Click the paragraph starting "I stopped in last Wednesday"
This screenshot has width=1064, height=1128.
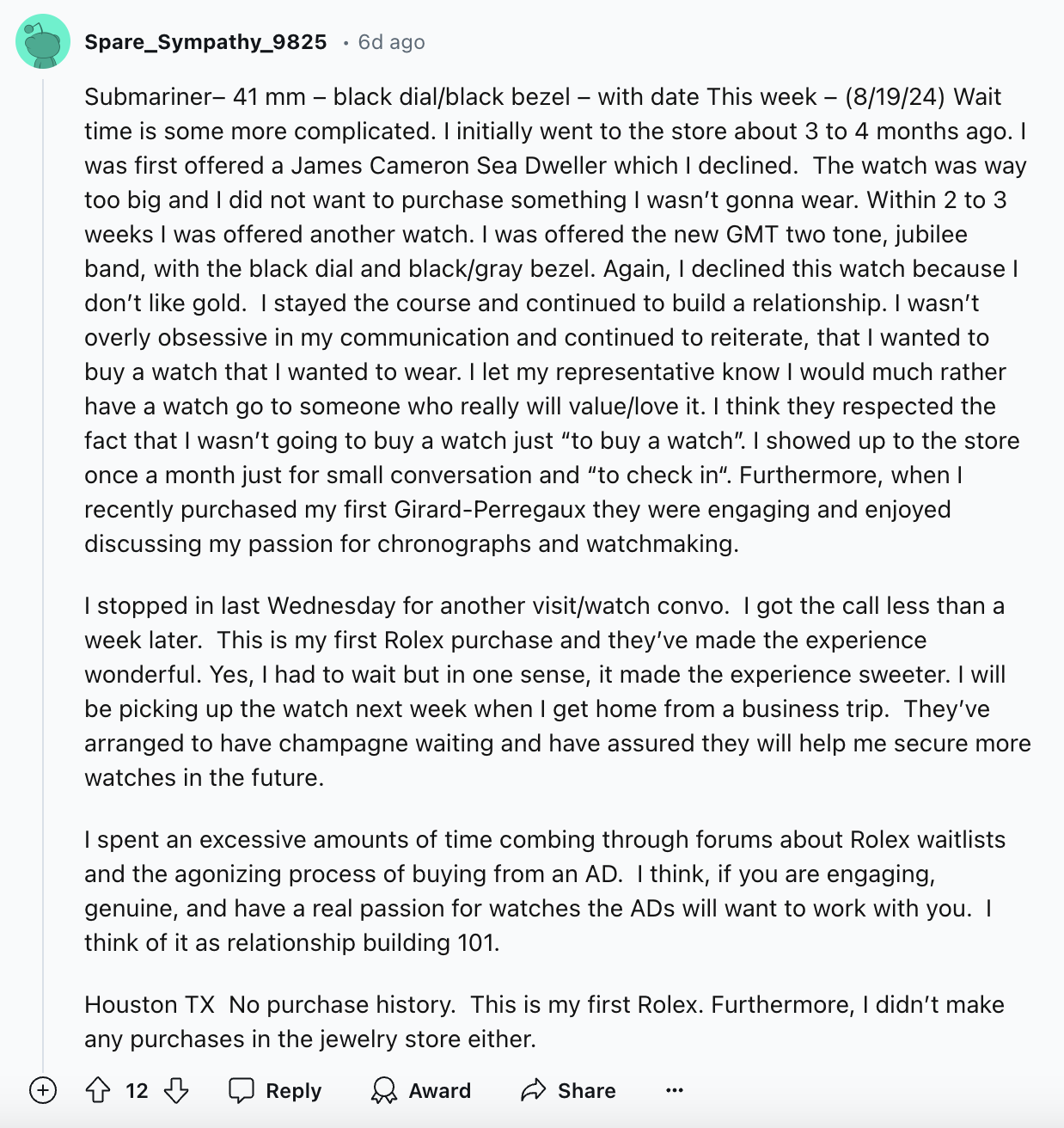click(558, 691)
